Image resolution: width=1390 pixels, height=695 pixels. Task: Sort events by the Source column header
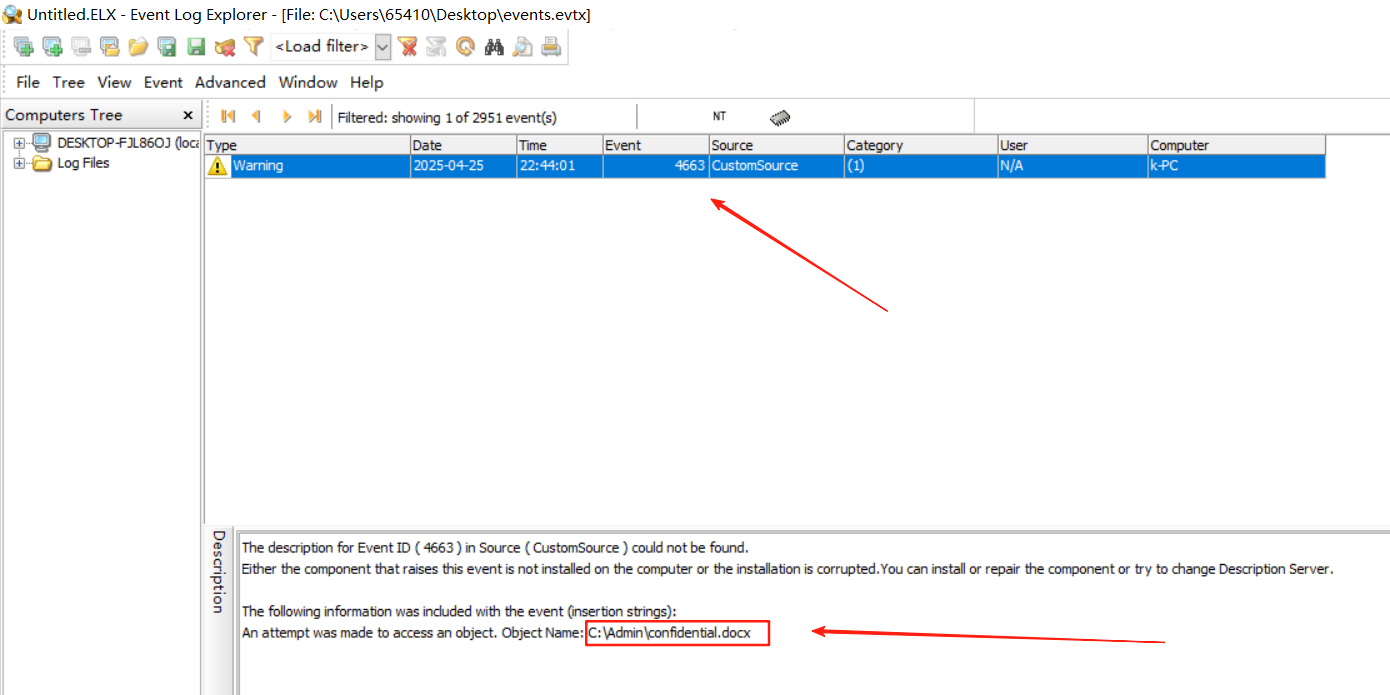(775, 145)
